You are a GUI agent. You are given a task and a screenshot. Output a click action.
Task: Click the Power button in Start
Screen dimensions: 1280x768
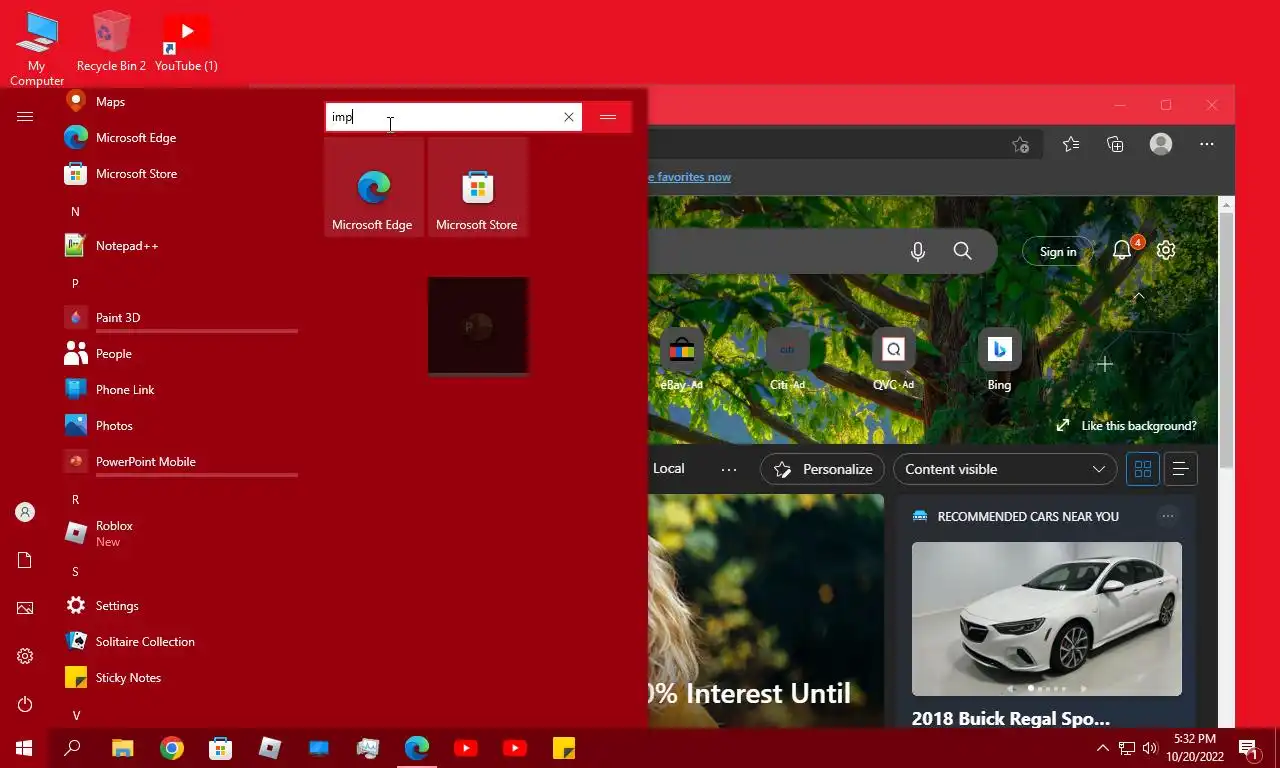[25, 704]
